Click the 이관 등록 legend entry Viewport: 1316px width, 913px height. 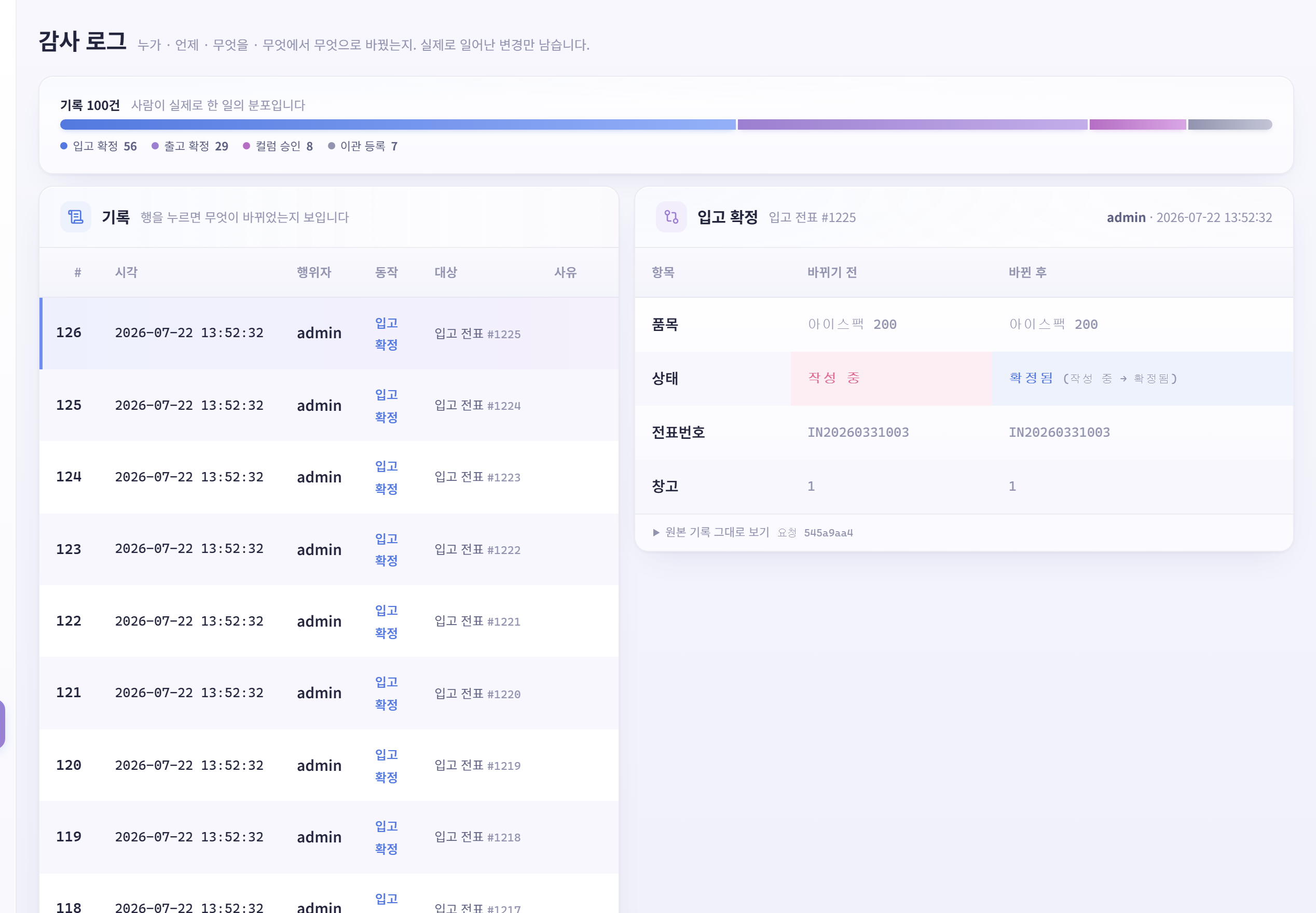(x=363, y=146)
